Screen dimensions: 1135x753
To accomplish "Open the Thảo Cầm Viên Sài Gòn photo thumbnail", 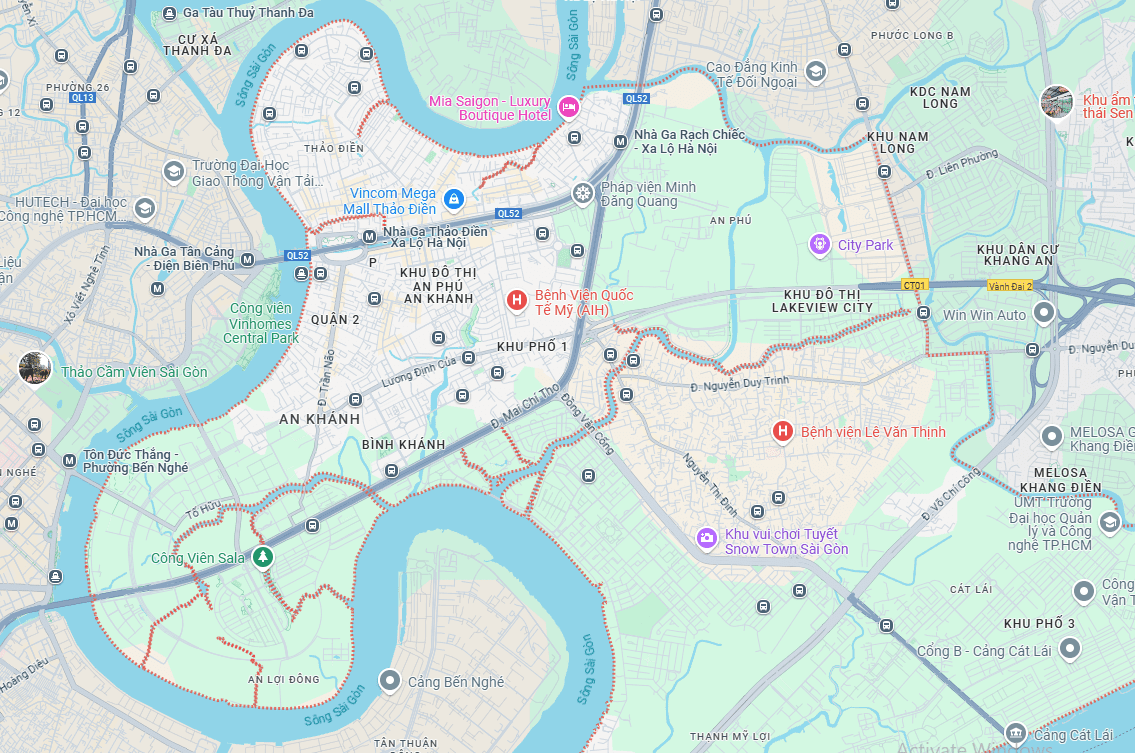I will [35, 368].
